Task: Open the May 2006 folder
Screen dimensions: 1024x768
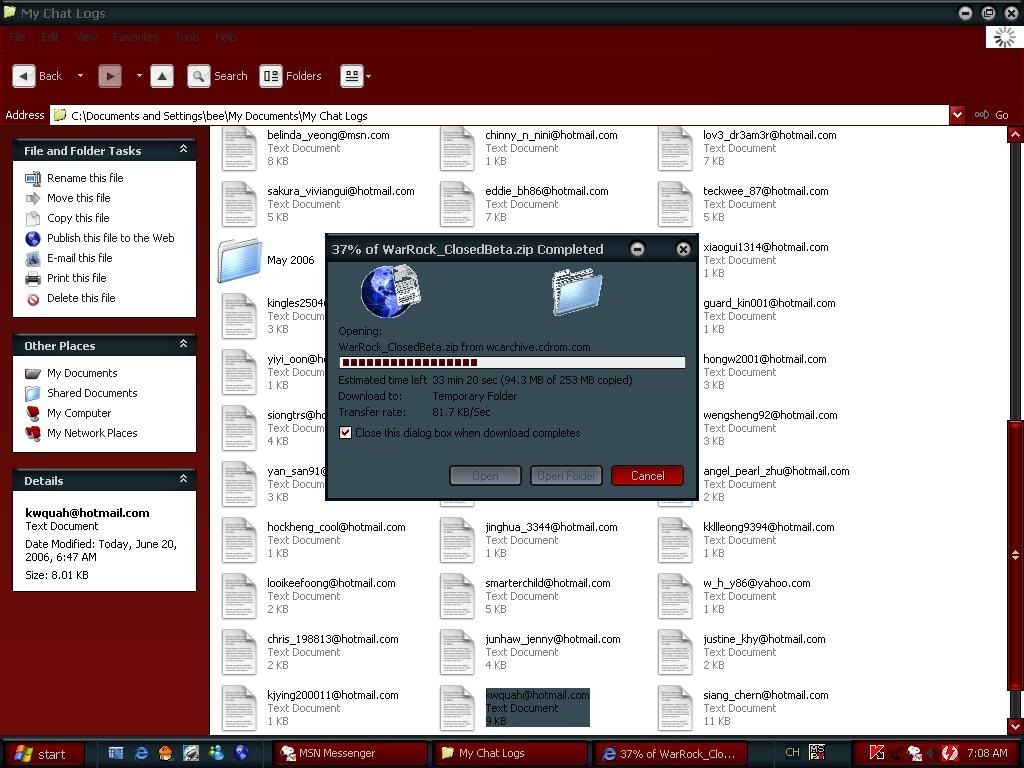Action: click(241, 260)
